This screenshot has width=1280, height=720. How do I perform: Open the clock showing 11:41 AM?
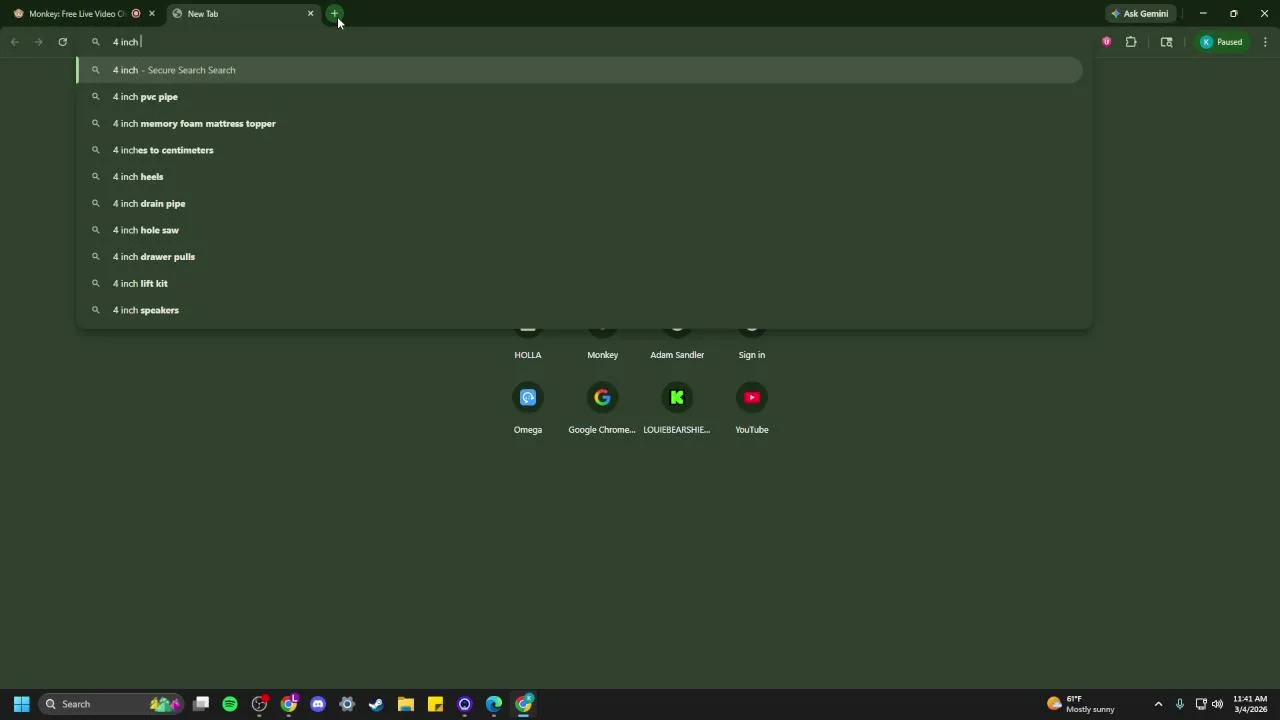click(x=1250, y=704)
